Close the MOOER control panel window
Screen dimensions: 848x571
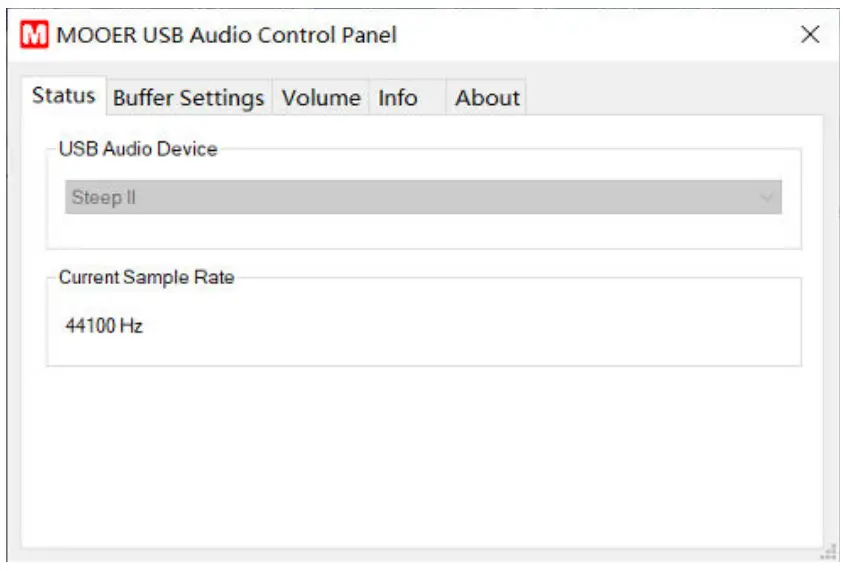(811, 35)
